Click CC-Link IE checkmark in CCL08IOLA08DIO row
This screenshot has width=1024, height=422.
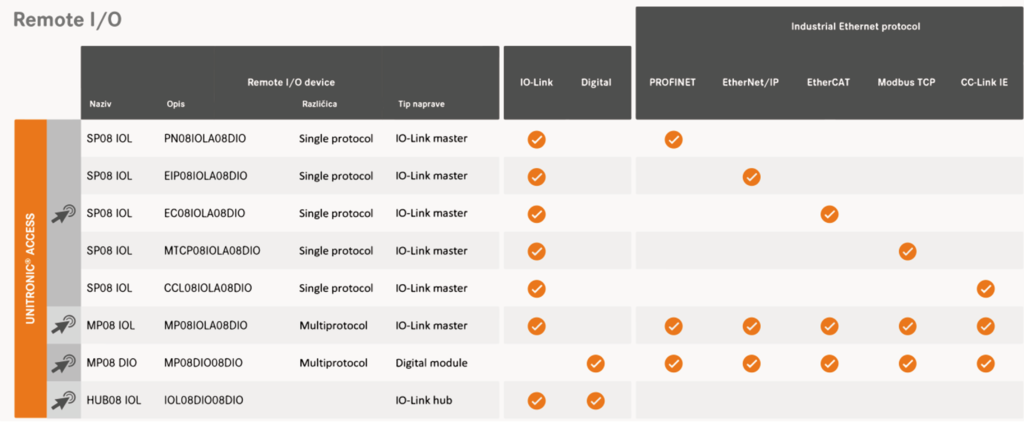(x=985, y=288)
